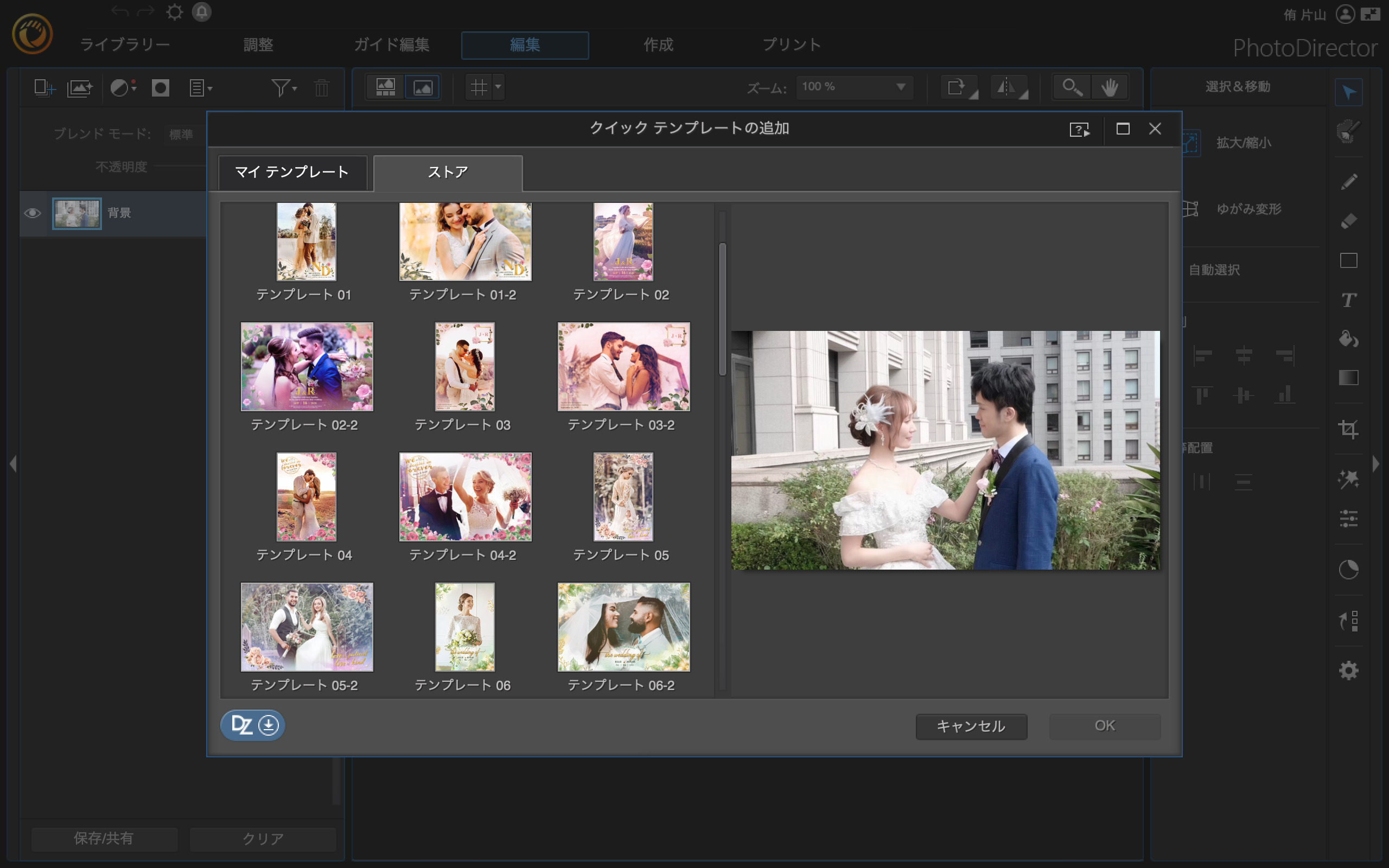Select the テンプレート 04-2 thumbnail
This screenshot has height=868, width=1389.
point(465,496)
